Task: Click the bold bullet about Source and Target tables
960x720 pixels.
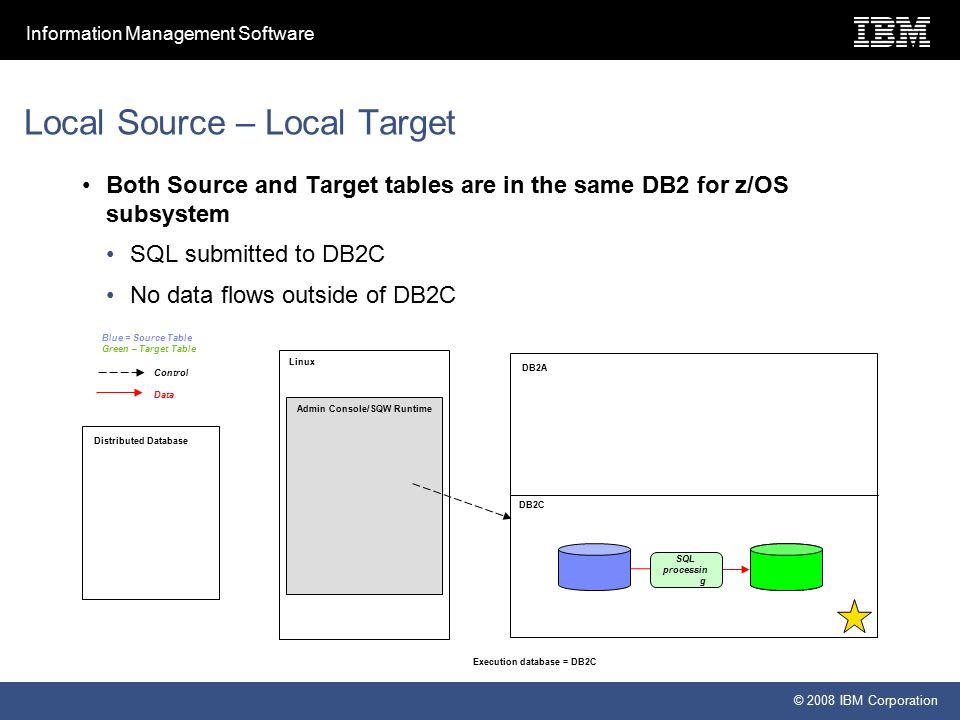Action: [x=447, y=200]
